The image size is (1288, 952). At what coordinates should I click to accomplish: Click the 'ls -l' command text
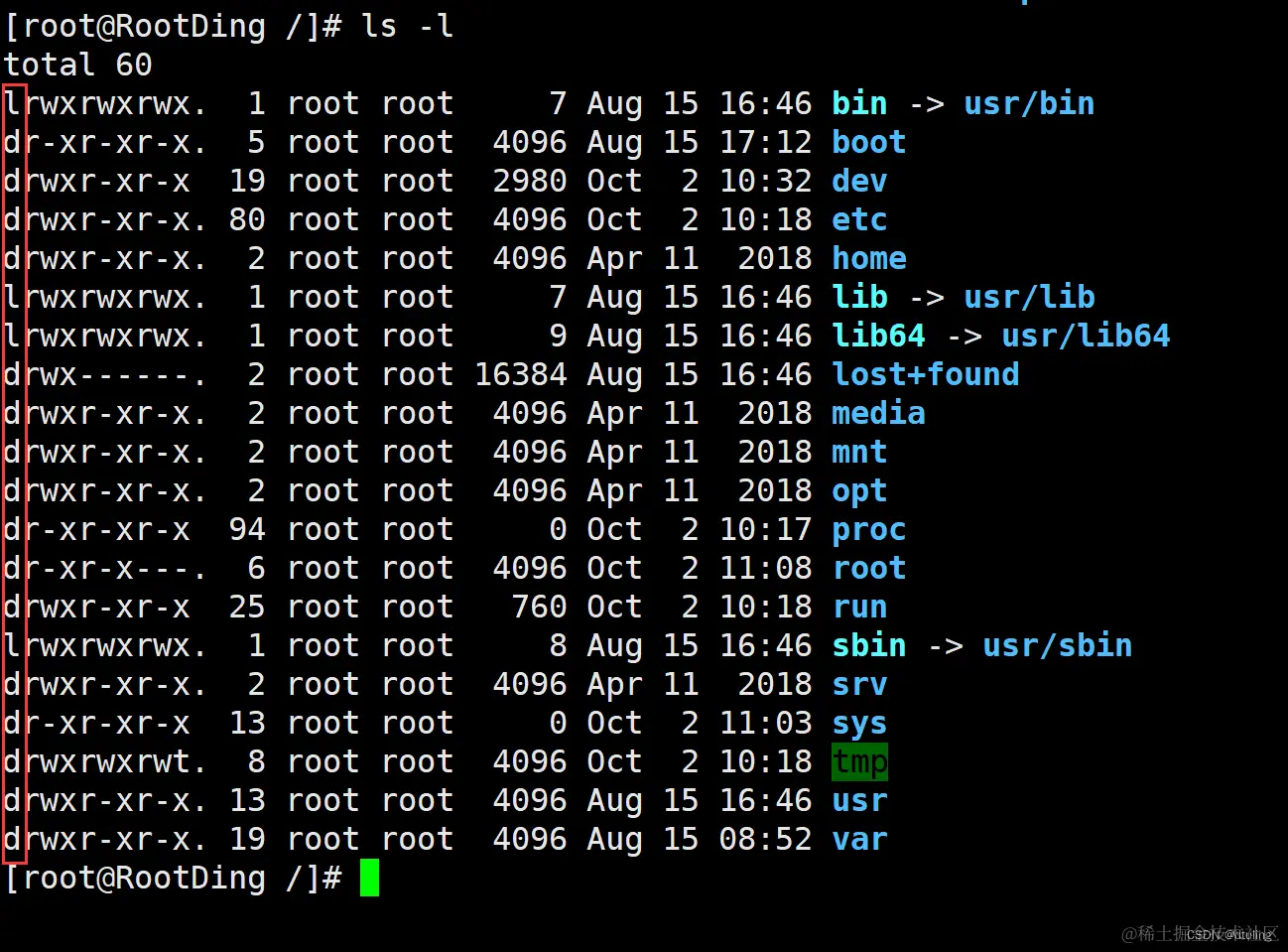[408, 26]
